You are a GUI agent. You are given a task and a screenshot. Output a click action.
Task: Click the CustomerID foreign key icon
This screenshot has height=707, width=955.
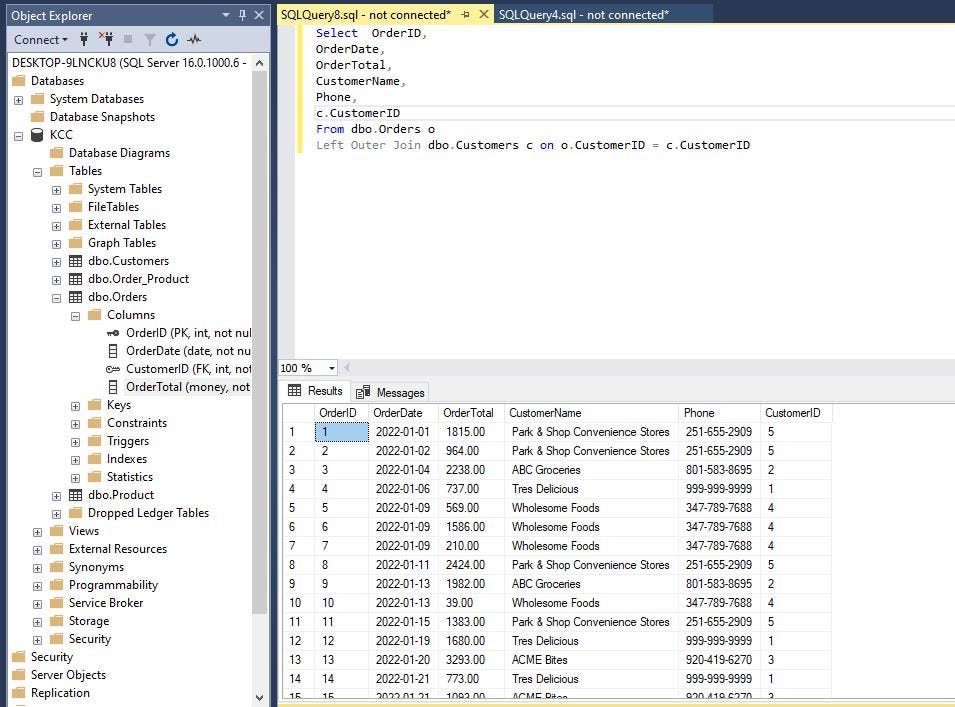pyautogui.click(x=112, y=368)
